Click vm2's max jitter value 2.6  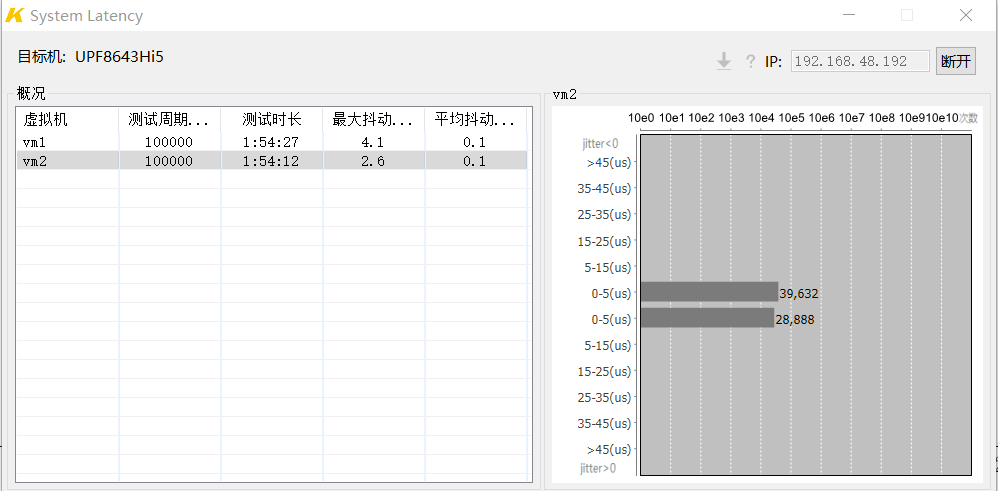(x=372, y=161)
